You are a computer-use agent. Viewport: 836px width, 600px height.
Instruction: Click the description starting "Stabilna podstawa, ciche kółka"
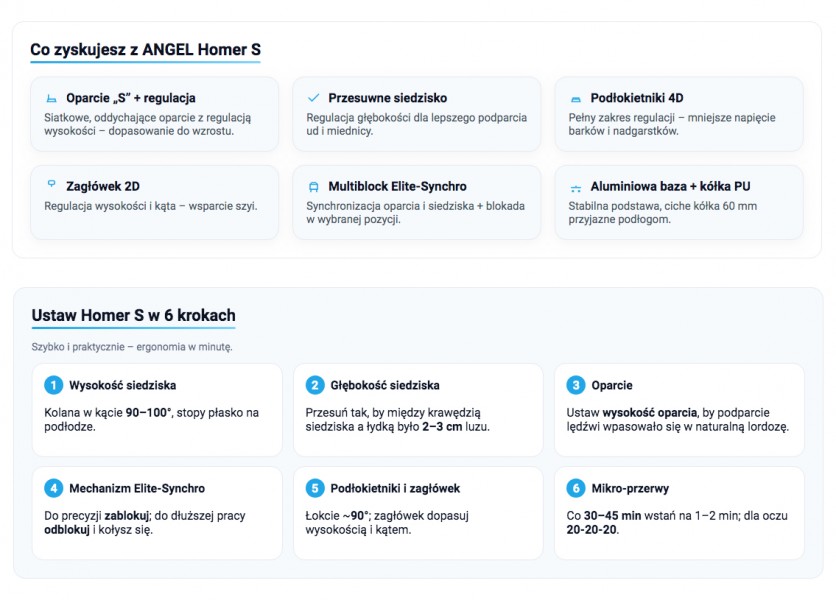(663, 212)
